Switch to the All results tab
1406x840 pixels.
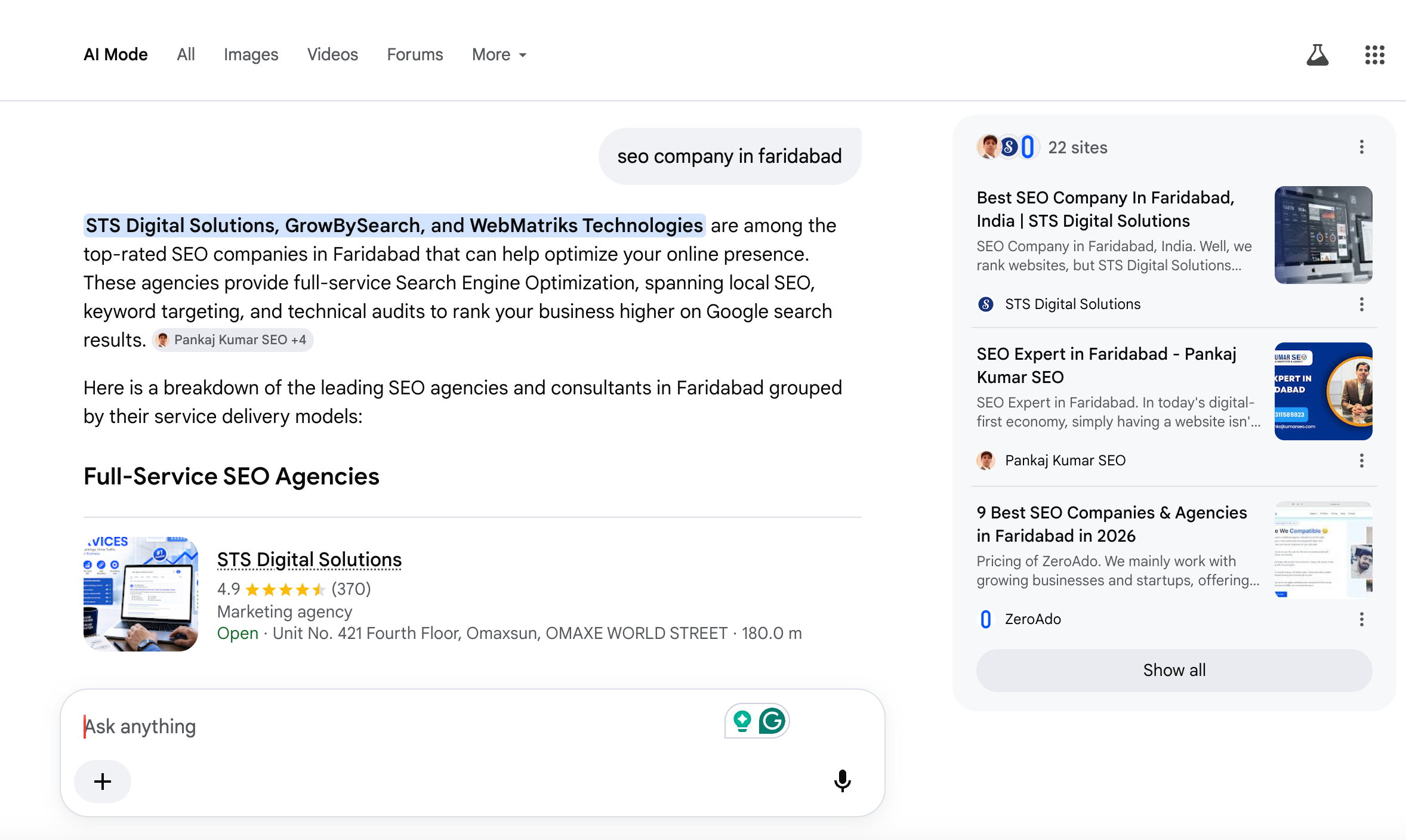coord(186,54)
